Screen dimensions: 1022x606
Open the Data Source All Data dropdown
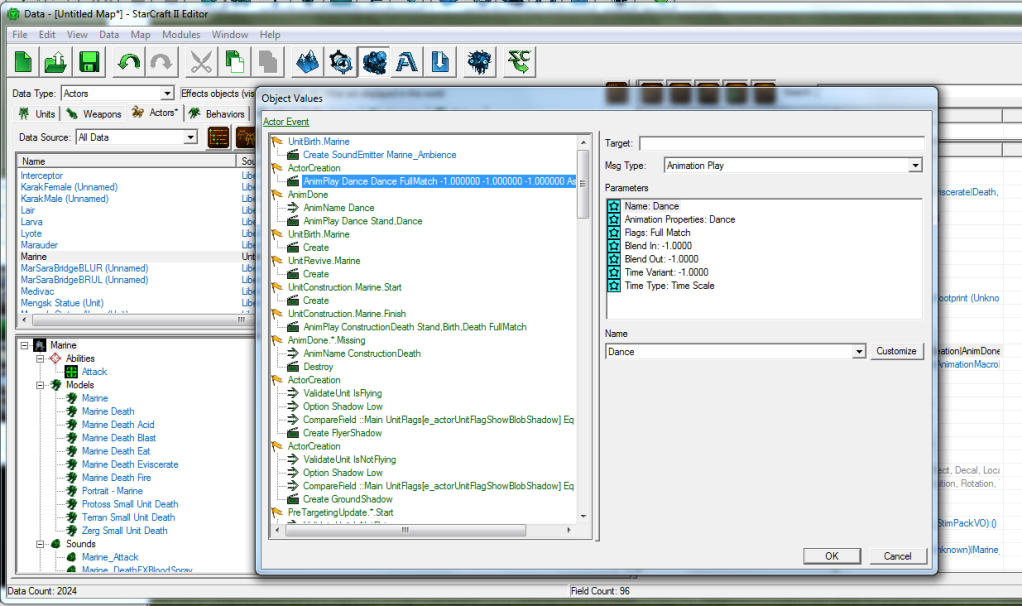point(190,137)
